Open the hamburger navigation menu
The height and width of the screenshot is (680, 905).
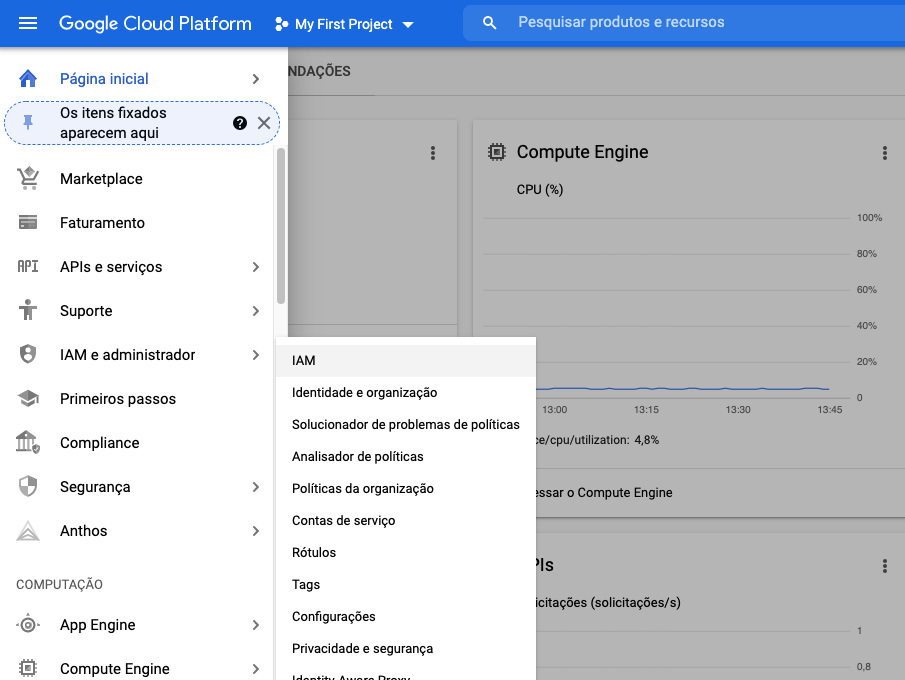point(28,23)
